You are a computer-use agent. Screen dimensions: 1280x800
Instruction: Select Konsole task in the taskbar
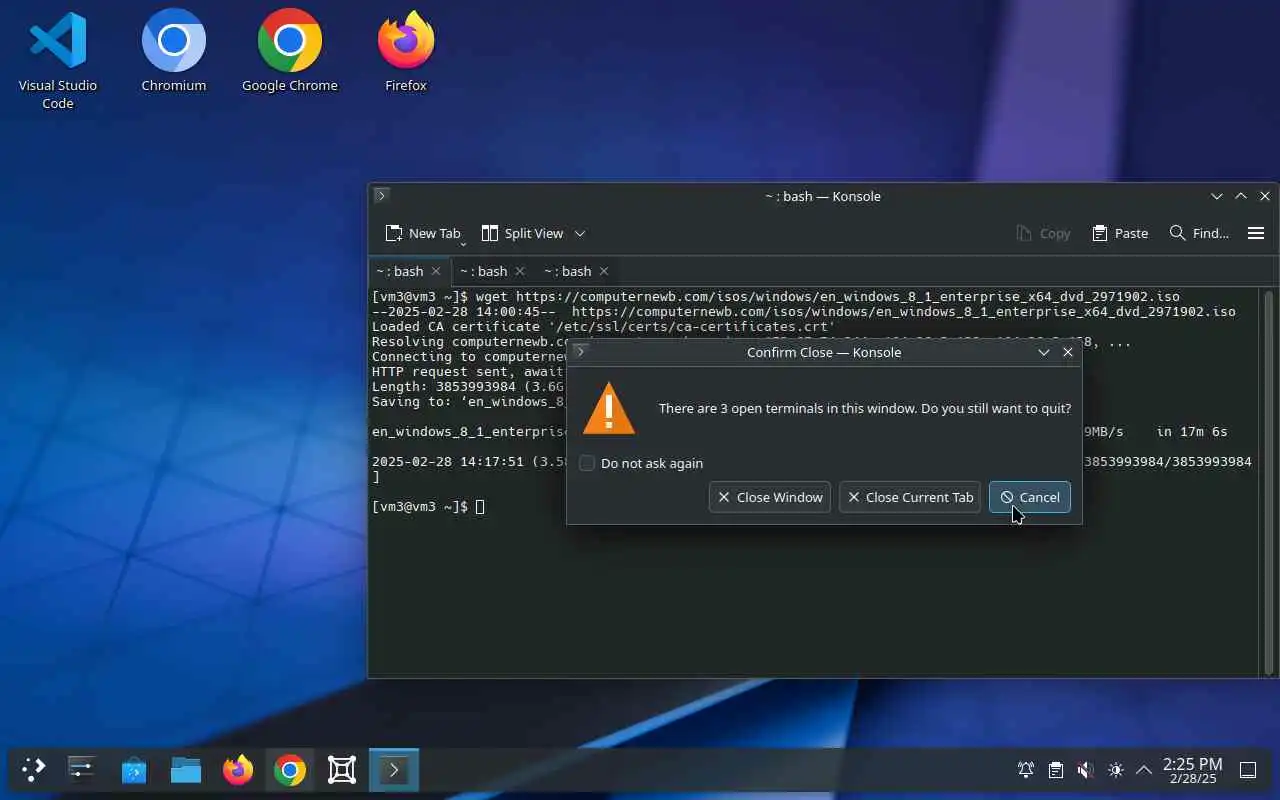[x=394, y=770]
